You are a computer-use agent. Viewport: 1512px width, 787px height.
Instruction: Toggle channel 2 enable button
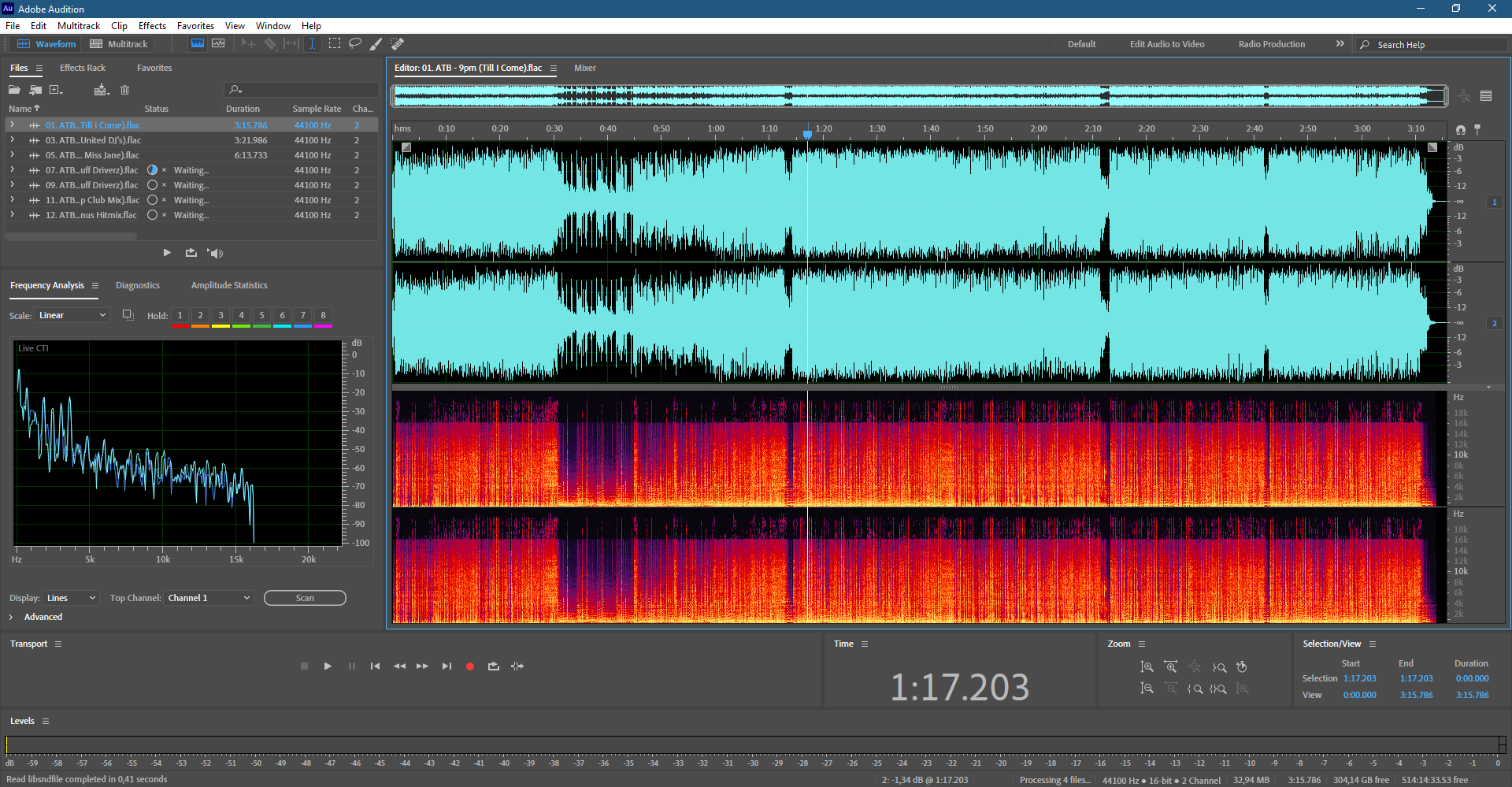pyautogui.click(x=1495, y=323)
